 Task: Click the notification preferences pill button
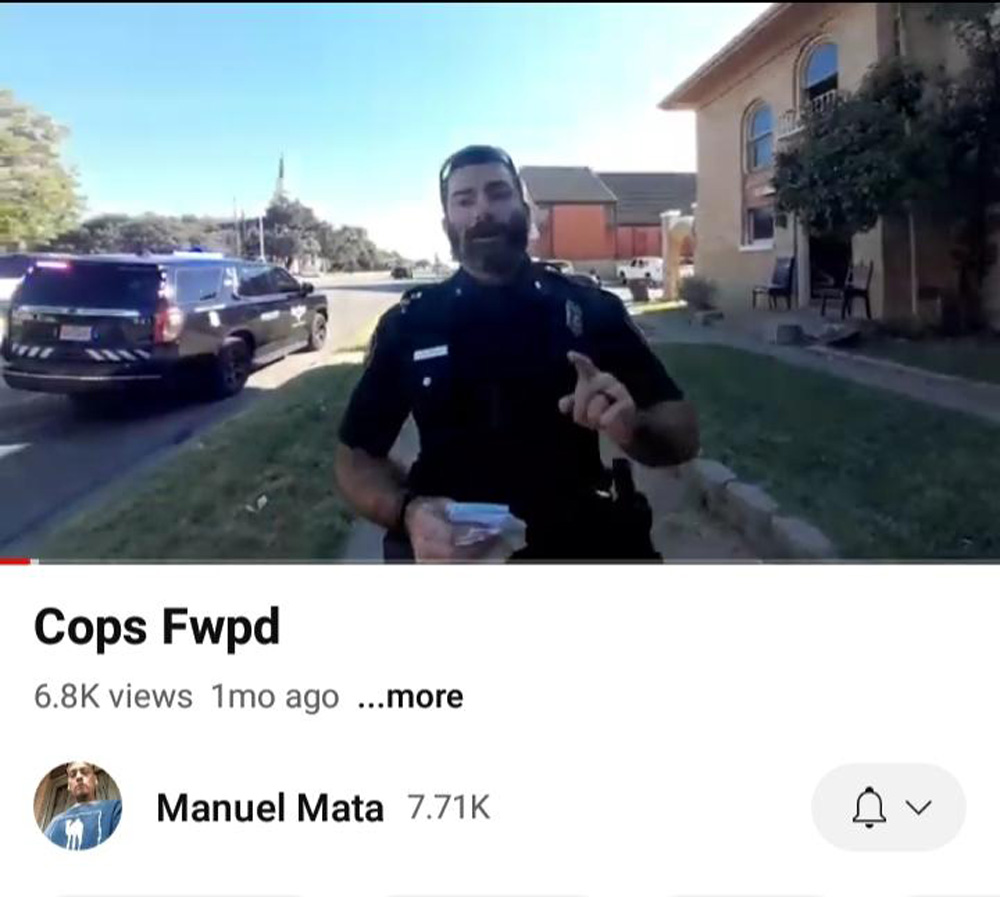click(888, 808)
